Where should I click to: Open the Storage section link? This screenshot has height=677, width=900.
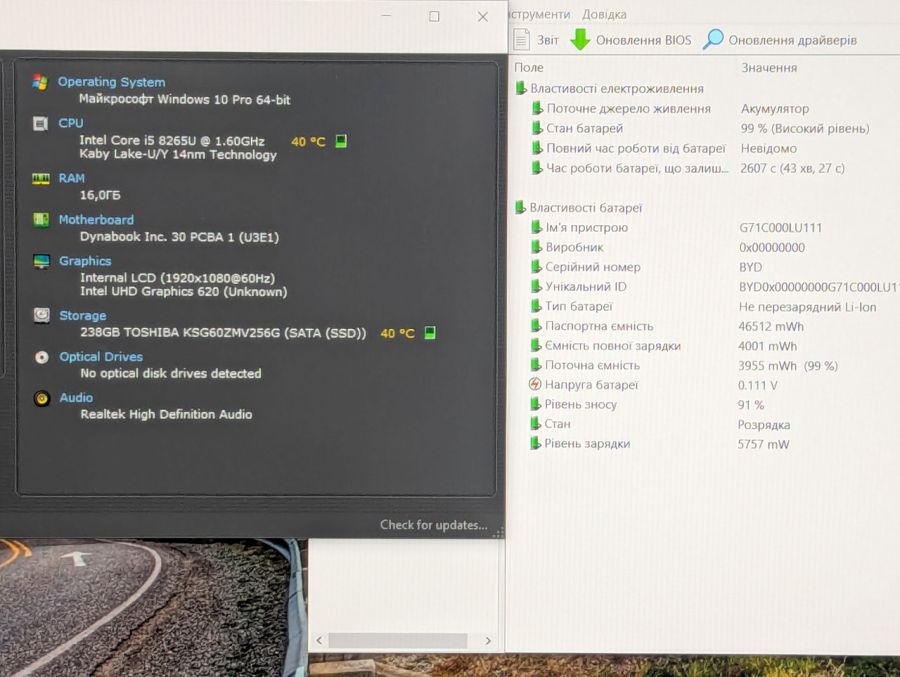[83, 316]
